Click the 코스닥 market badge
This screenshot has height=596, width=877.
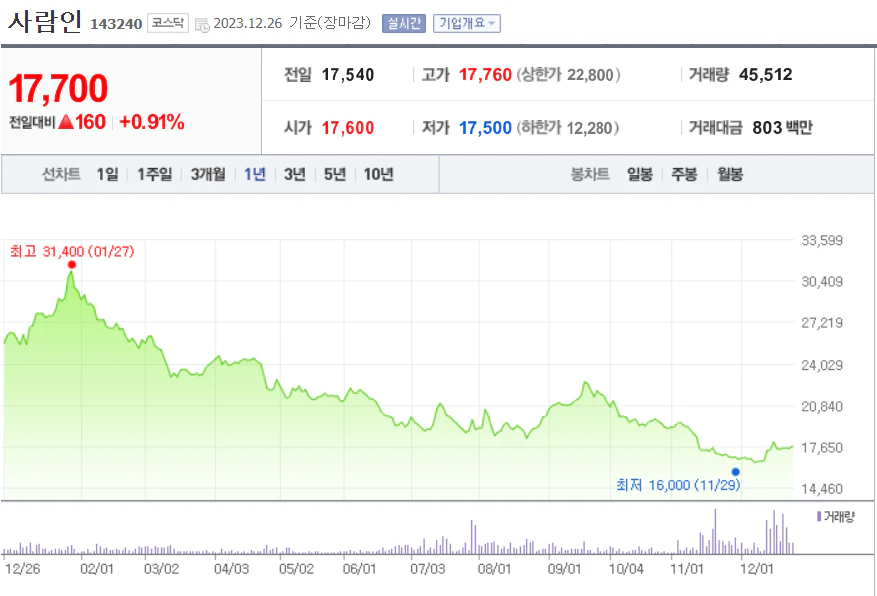[x=169, y=21]
